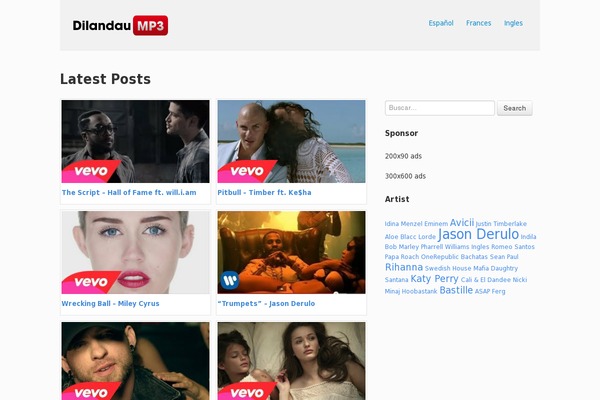Select the Bob Marley artist tag
The height and width of the screenshot is (400, 600).
coord(402,247)
